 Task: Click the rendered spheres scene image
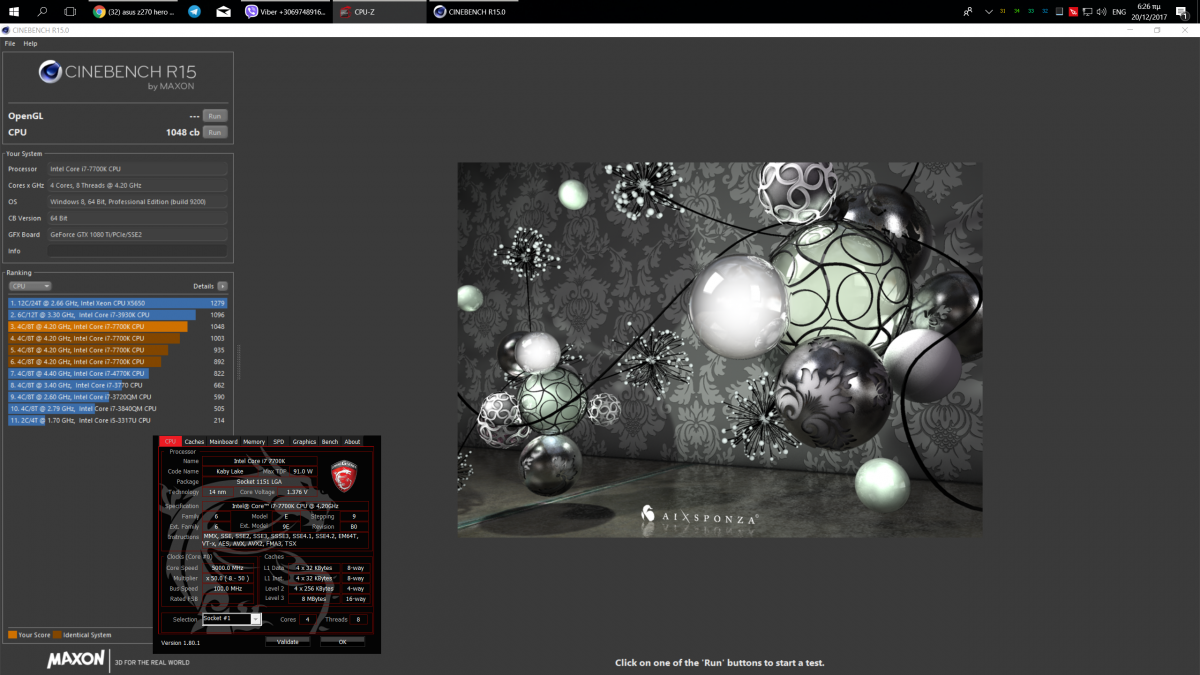[x=720, y=350]
